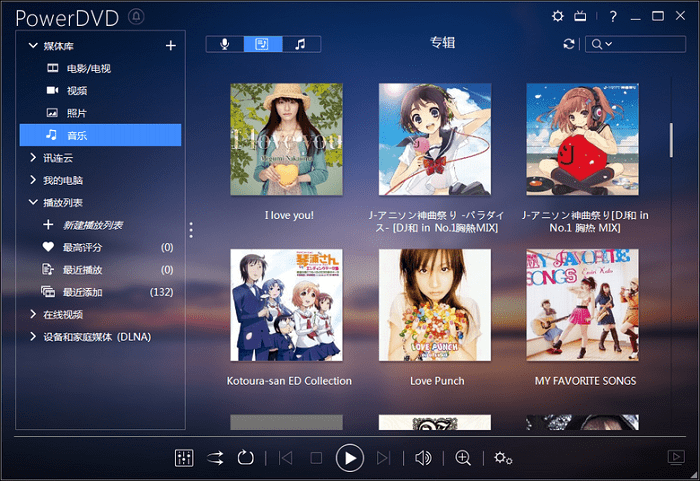Select 音乐 in the media library
Screen dimensions: 700x481
click(x=100, y=135)
